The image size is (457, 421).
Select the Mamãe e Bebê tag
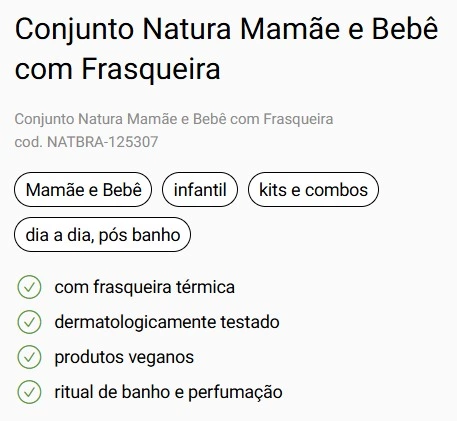tap(83, 190)
